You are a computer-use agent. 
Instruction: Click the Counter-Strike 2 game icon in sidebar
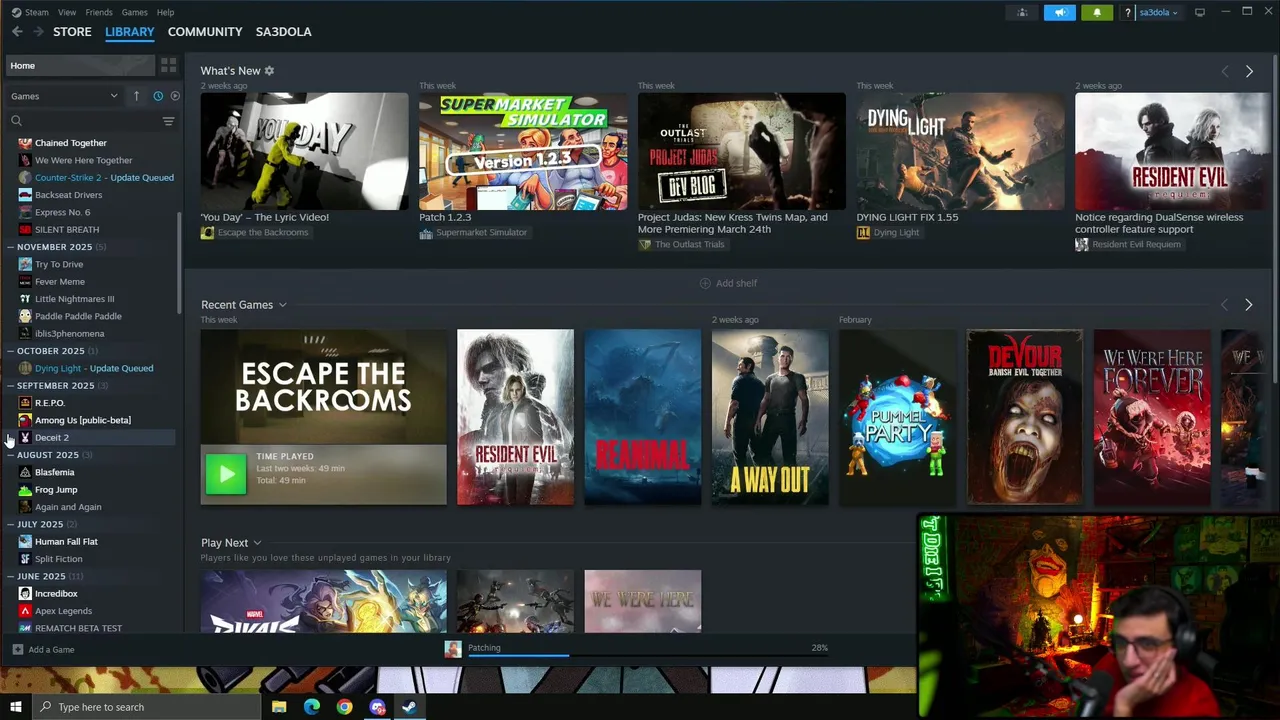[25, 178]
